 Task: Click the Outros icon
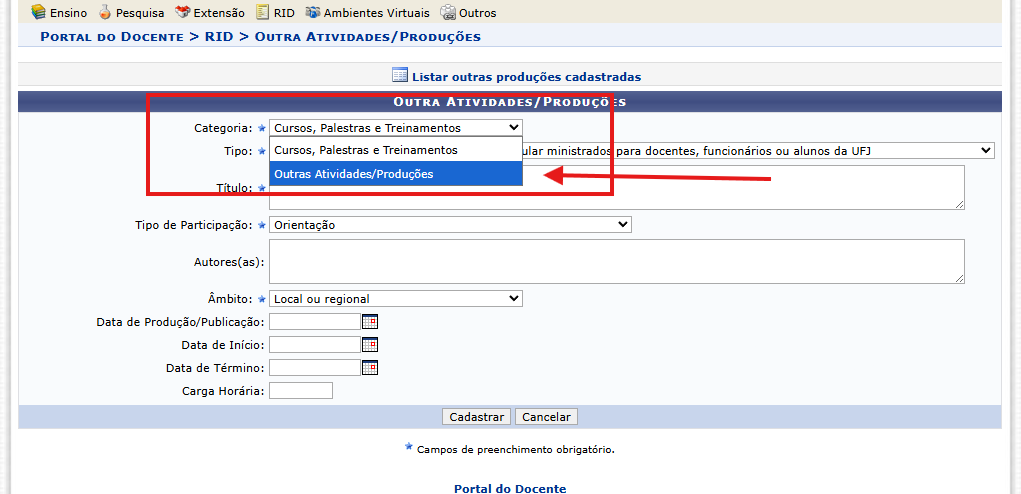tap(447, 12)
